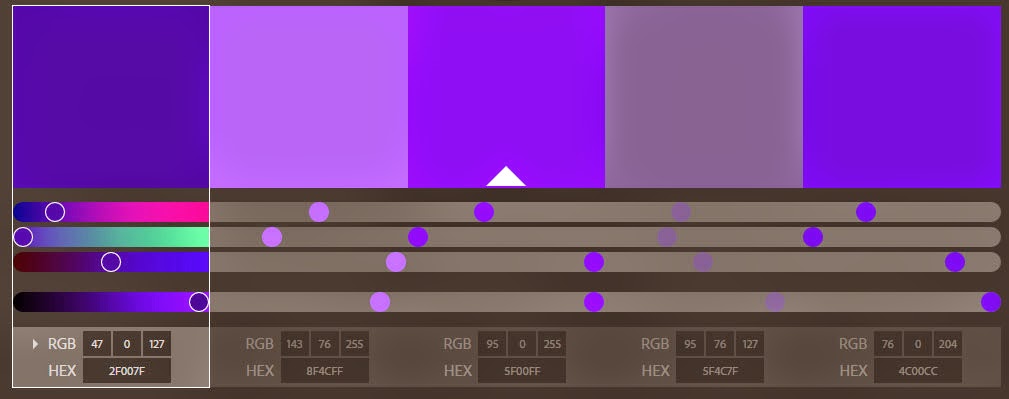Click red slider dot for light purple swatch

tap(319, 212)
